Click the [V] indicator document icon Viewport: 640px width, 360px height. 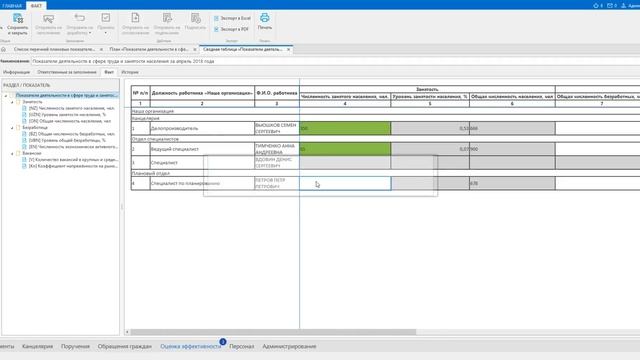pyautogui.click(x=24, y=160)
